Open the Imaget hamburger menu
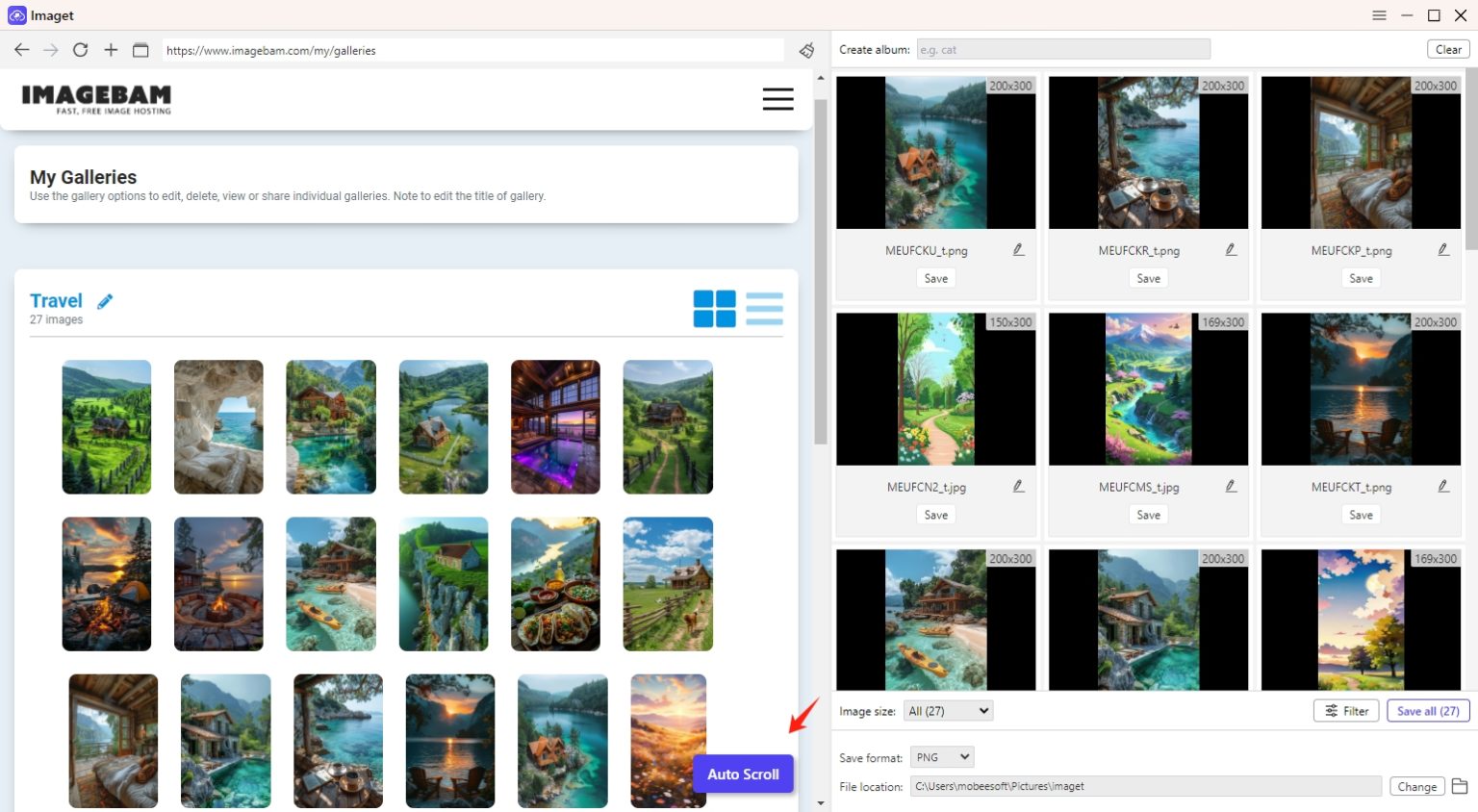Viewport: 1478px width, 812px height. point(1379,15)
